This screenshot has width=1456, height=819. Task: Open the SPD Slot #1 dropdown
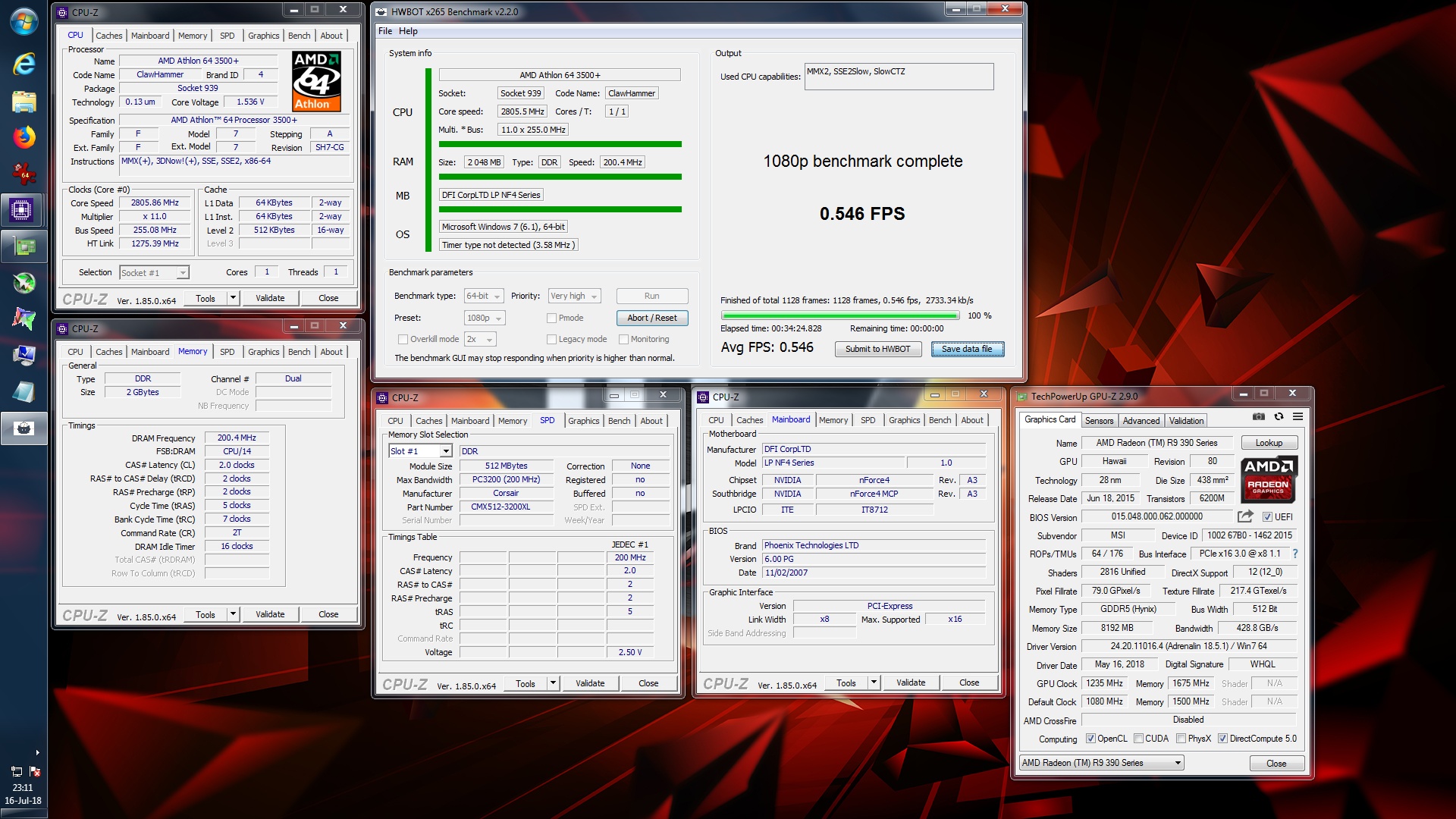[421, 450]
